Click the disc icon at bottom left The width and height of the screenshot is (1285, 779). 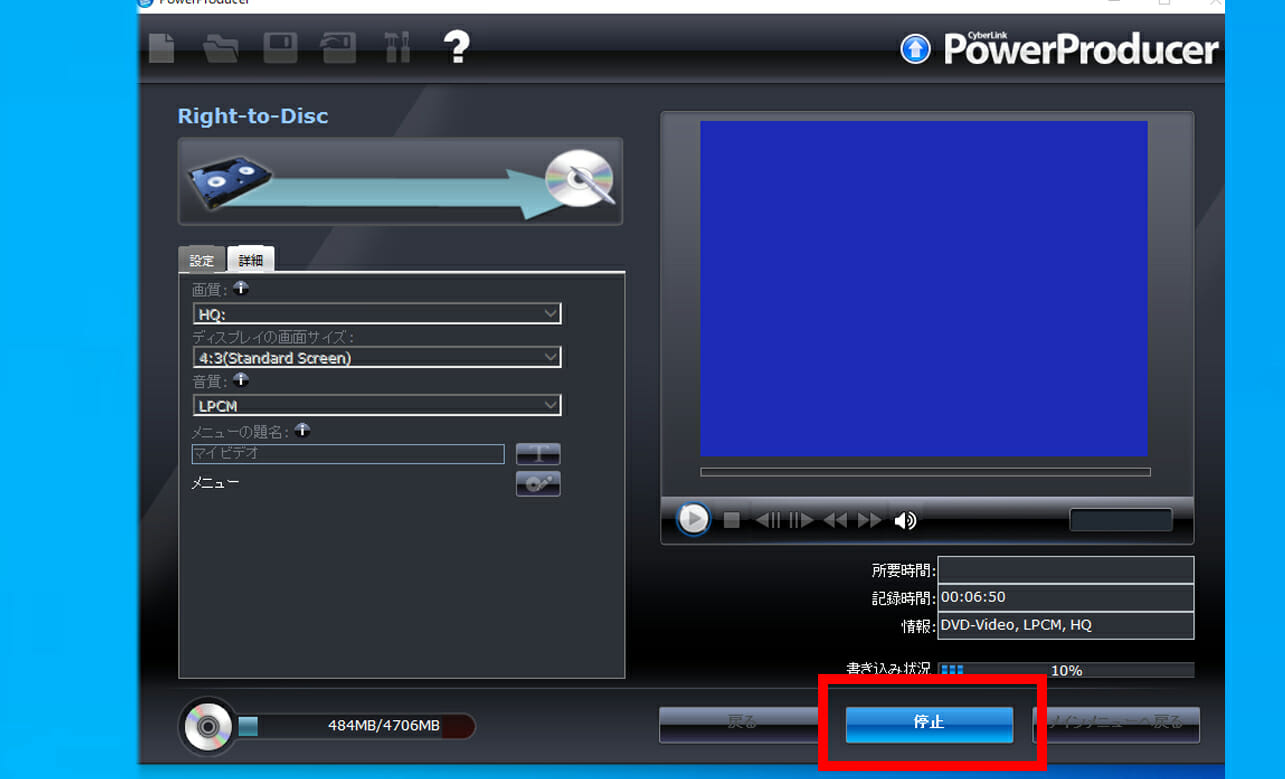coord(208,726)
